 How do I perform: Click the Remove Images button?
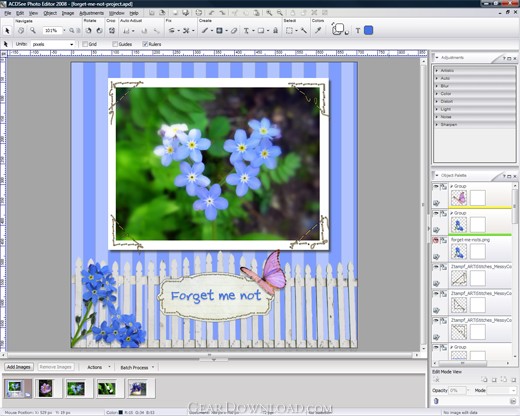[x=55, y=367]
